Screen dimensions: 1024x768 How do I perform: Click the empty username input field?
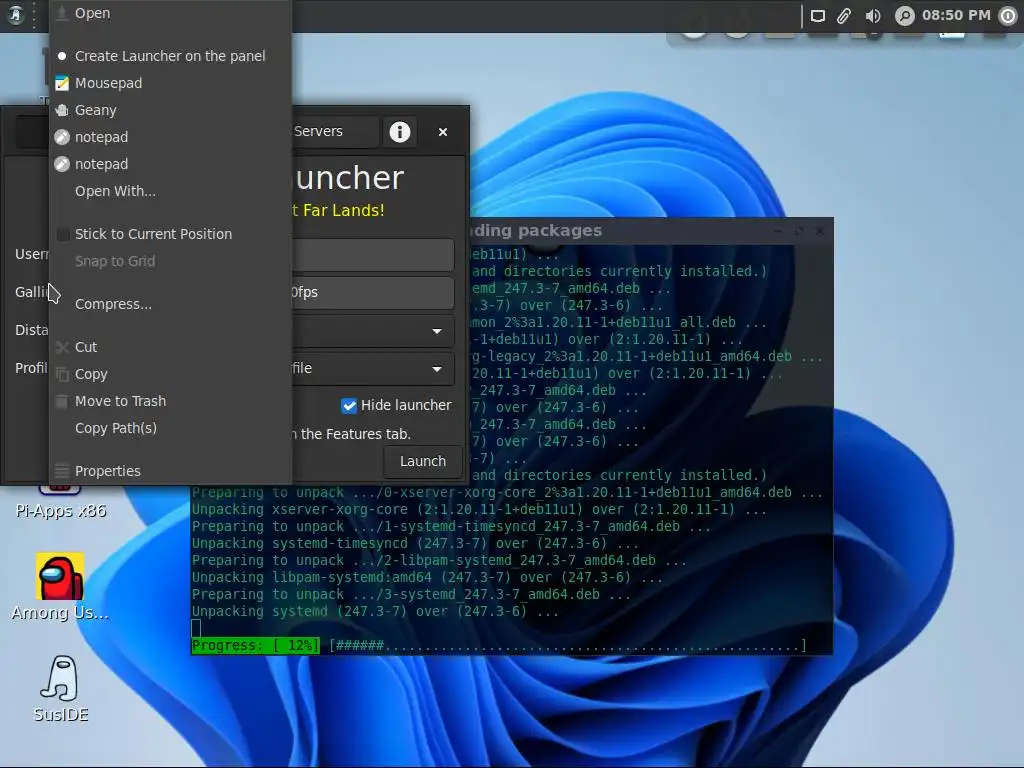(x=373, y=255)
